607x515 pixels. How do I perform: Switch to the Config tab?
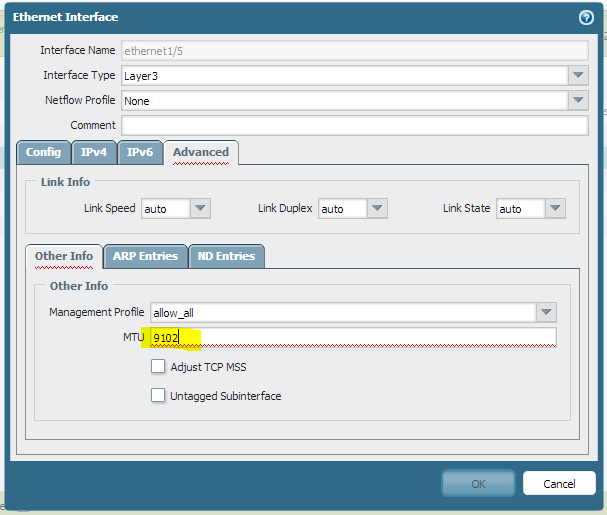click(43, 152)
